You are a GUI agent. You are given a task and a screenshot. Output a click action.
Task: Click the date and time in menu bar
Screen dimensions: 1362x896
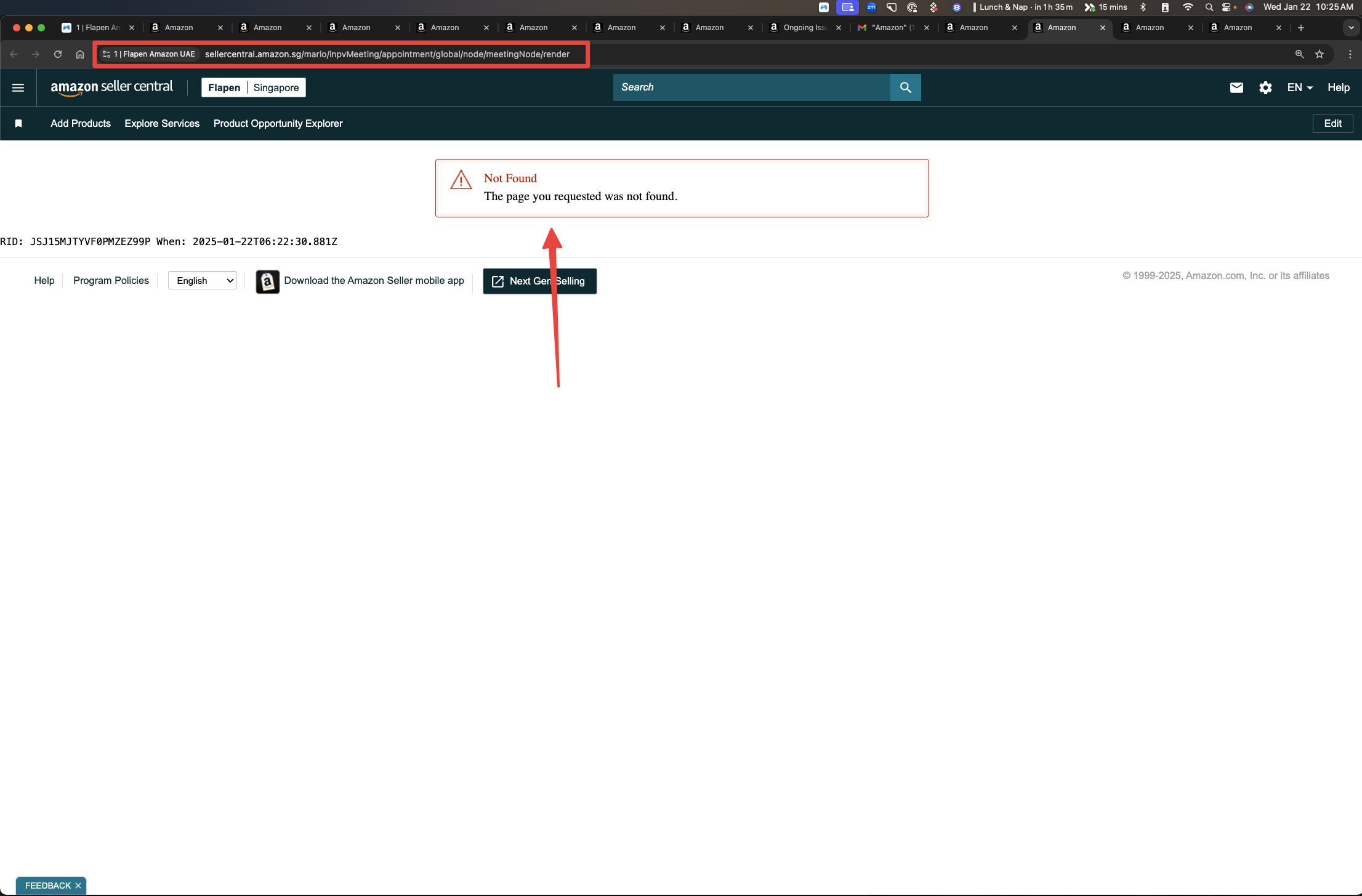click(x=1308, y=7)
